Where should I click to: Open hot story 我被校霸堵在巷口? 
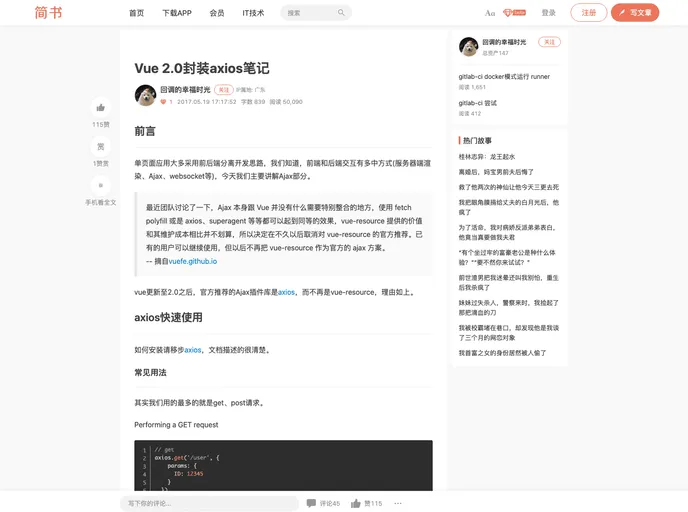pyautogui.click(x=509, y=333)
